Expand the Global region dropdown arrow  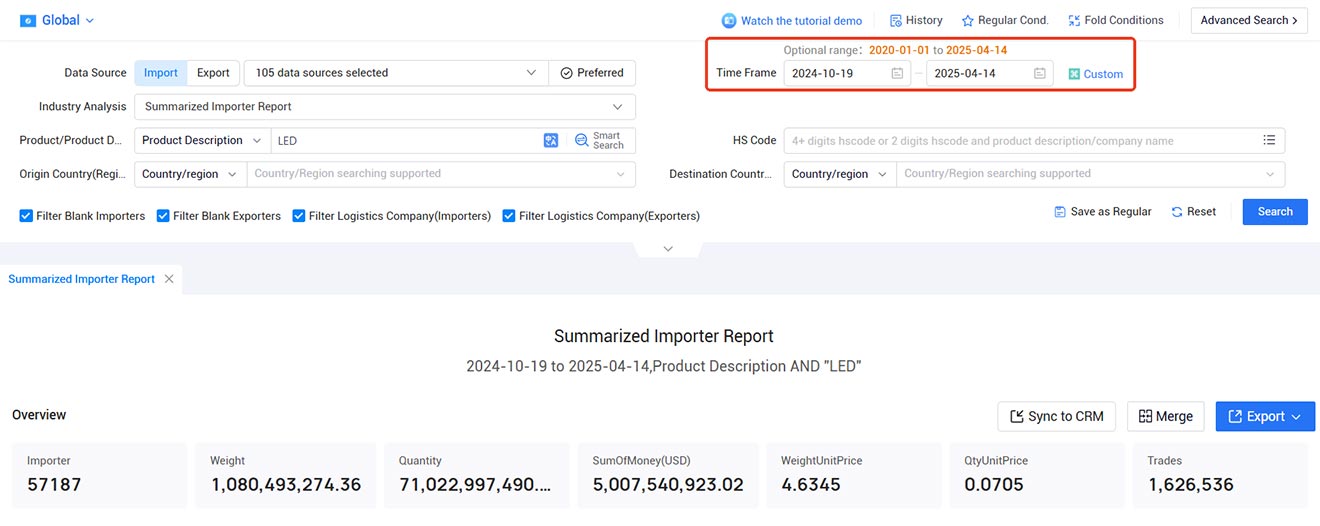(x=90, y=21)
